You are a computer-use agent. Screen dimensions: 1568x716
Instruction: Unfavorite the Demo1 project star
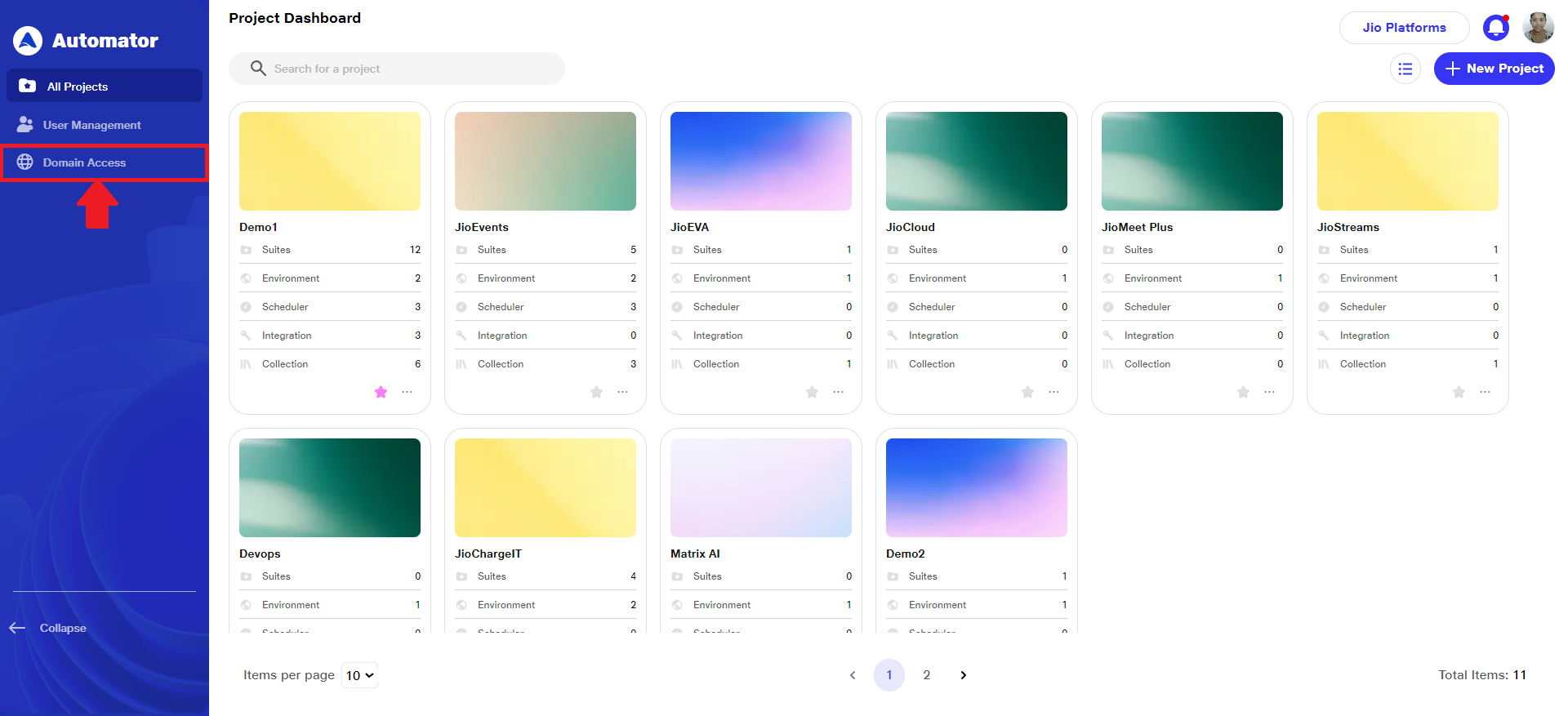(381, 393)
